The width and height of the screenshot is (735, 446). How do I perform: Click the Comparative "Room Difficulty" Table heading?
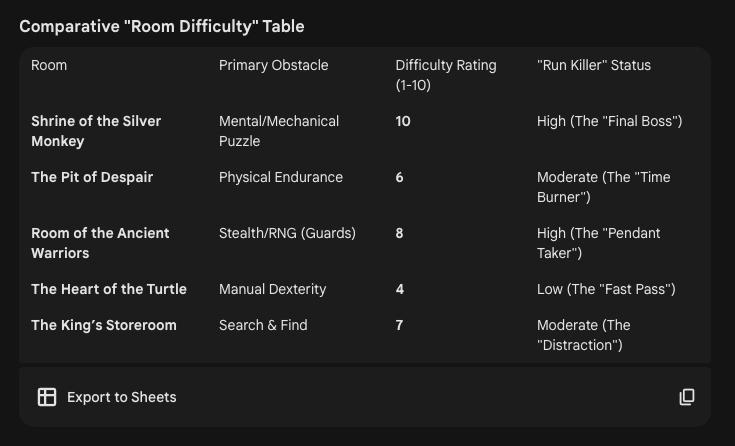pyautogui.click(x=162, y=26)
